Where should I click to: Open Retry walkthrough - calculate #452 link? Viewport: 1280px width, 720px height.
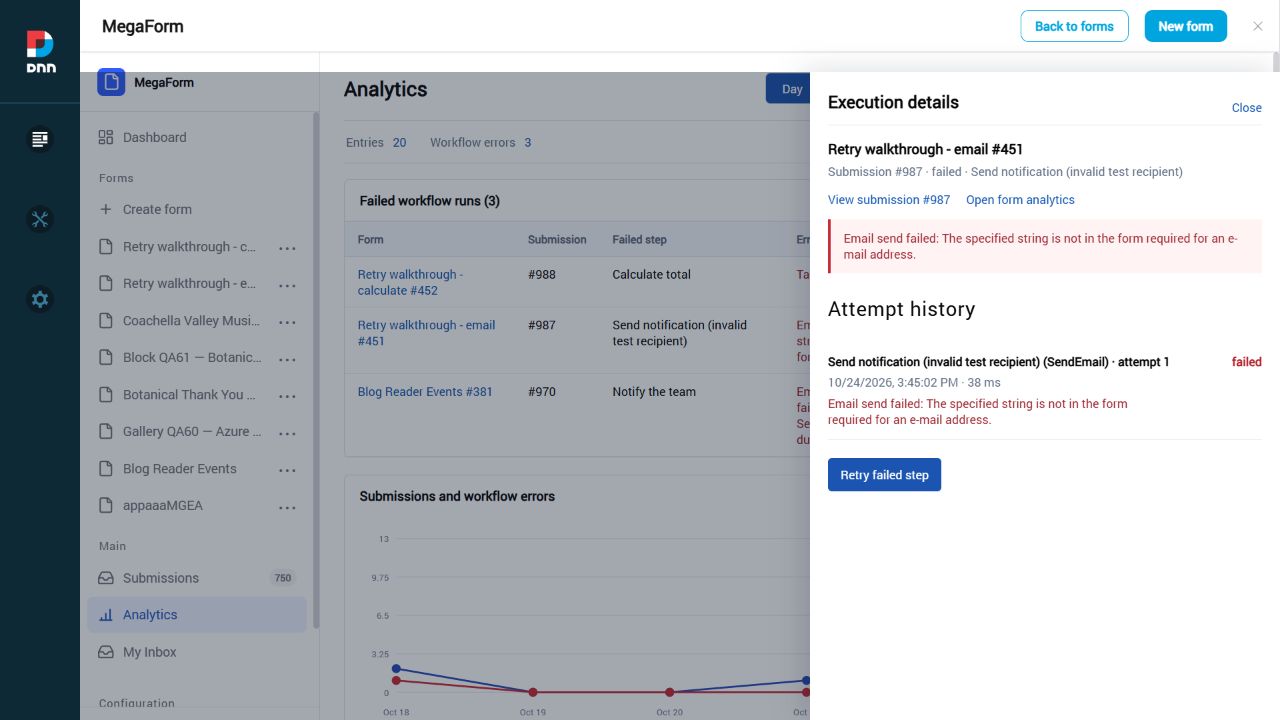[x=410, y=282]
